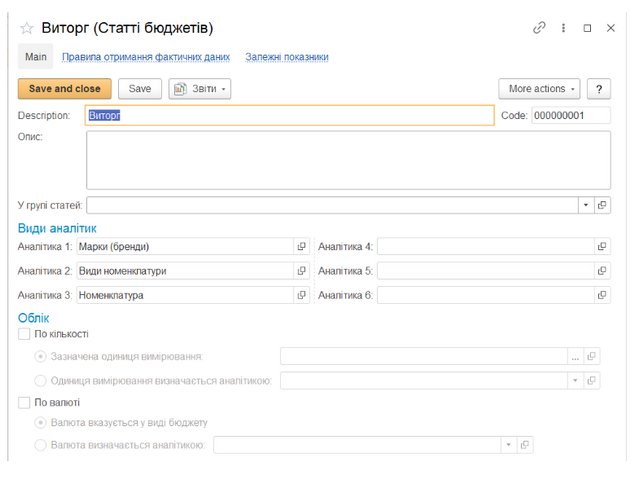Open item icon next to У групі статей
Image resolution: width=635 pixels, height=480 pixels.
[x=601, y=205]
